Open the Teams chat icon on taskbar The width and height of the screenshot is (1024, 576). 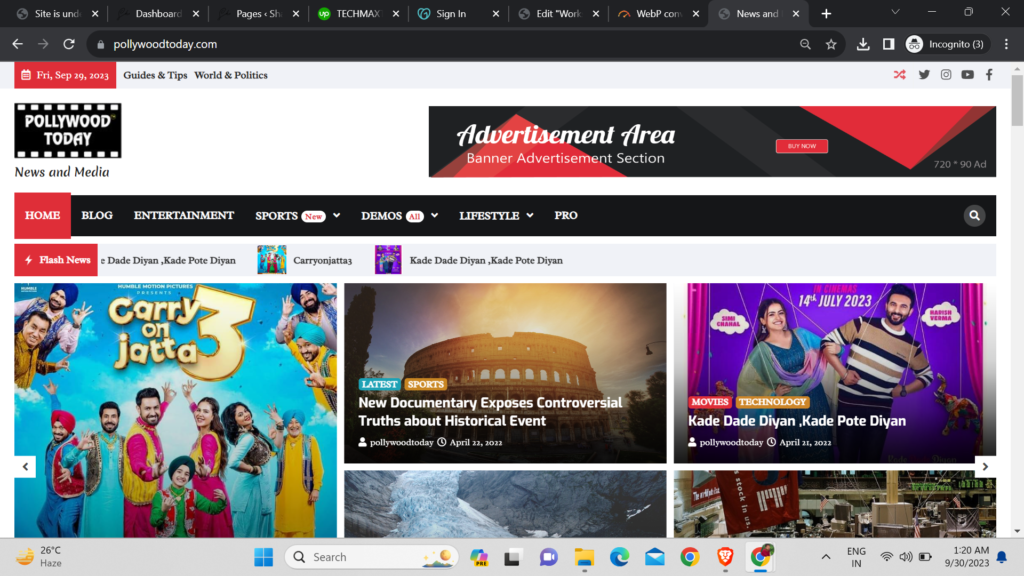tap(548, 557)
